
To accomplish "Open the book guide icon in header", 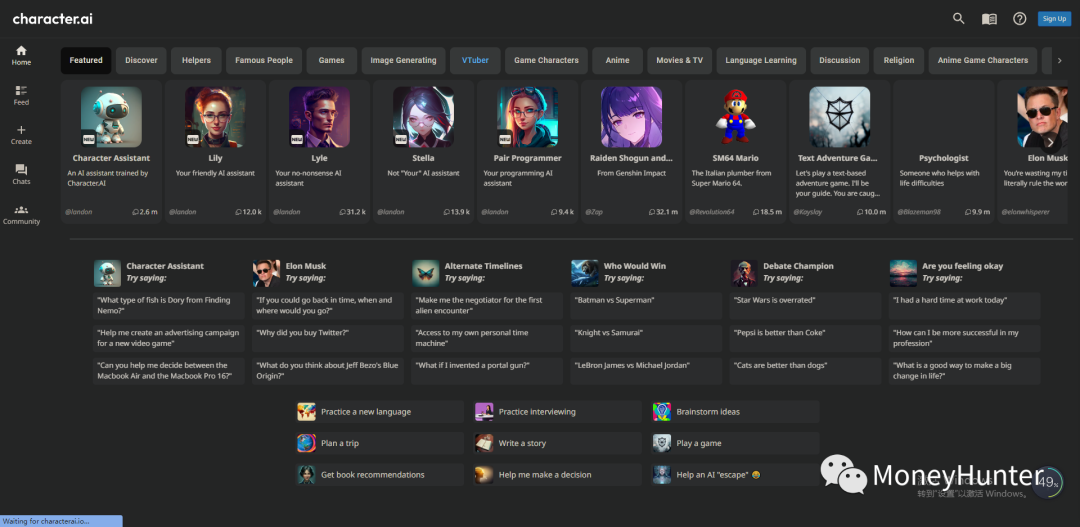I will (x=989, y=18).
